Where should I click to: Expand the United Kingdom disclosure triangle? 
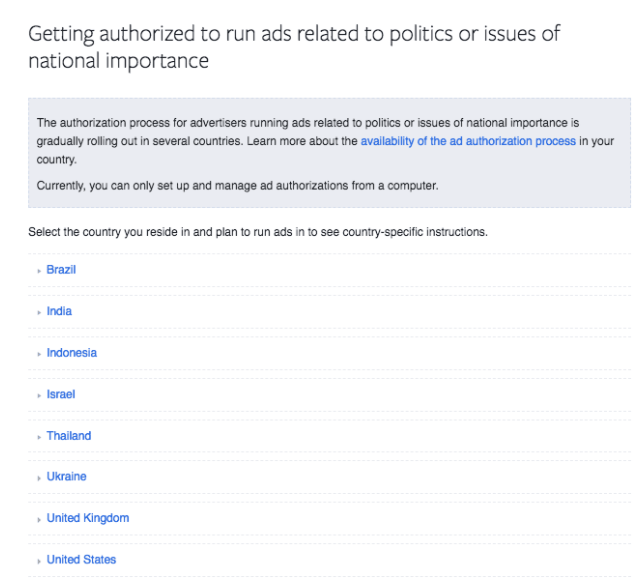click(x=39, y=519)
